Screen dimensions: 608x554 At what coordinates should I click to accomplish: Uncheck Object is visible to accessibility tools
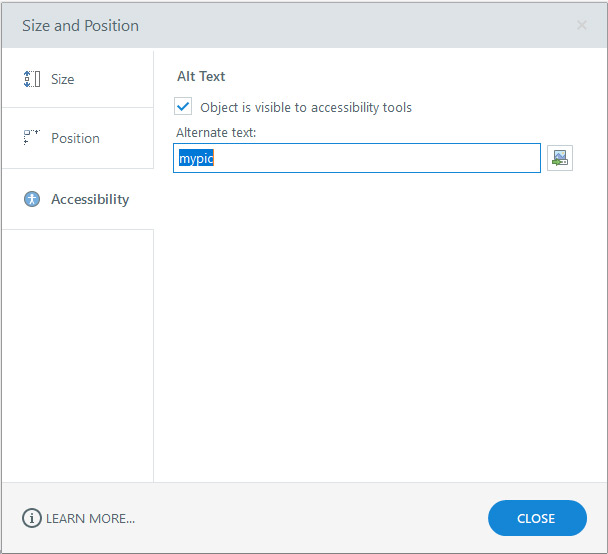coord(183,106)
